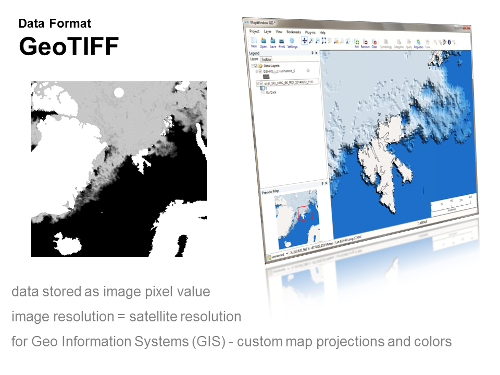Image resolution: width=500 pixels, height=375 pixels.
Task: Click the Open project toolbar icon
Action: coord(264,42)
